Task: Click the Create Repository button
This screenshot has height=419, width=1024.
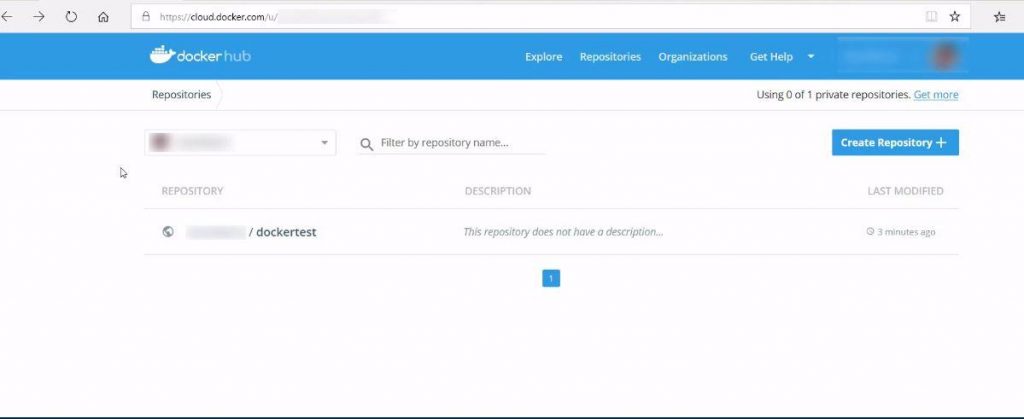Action: point(895,142)
